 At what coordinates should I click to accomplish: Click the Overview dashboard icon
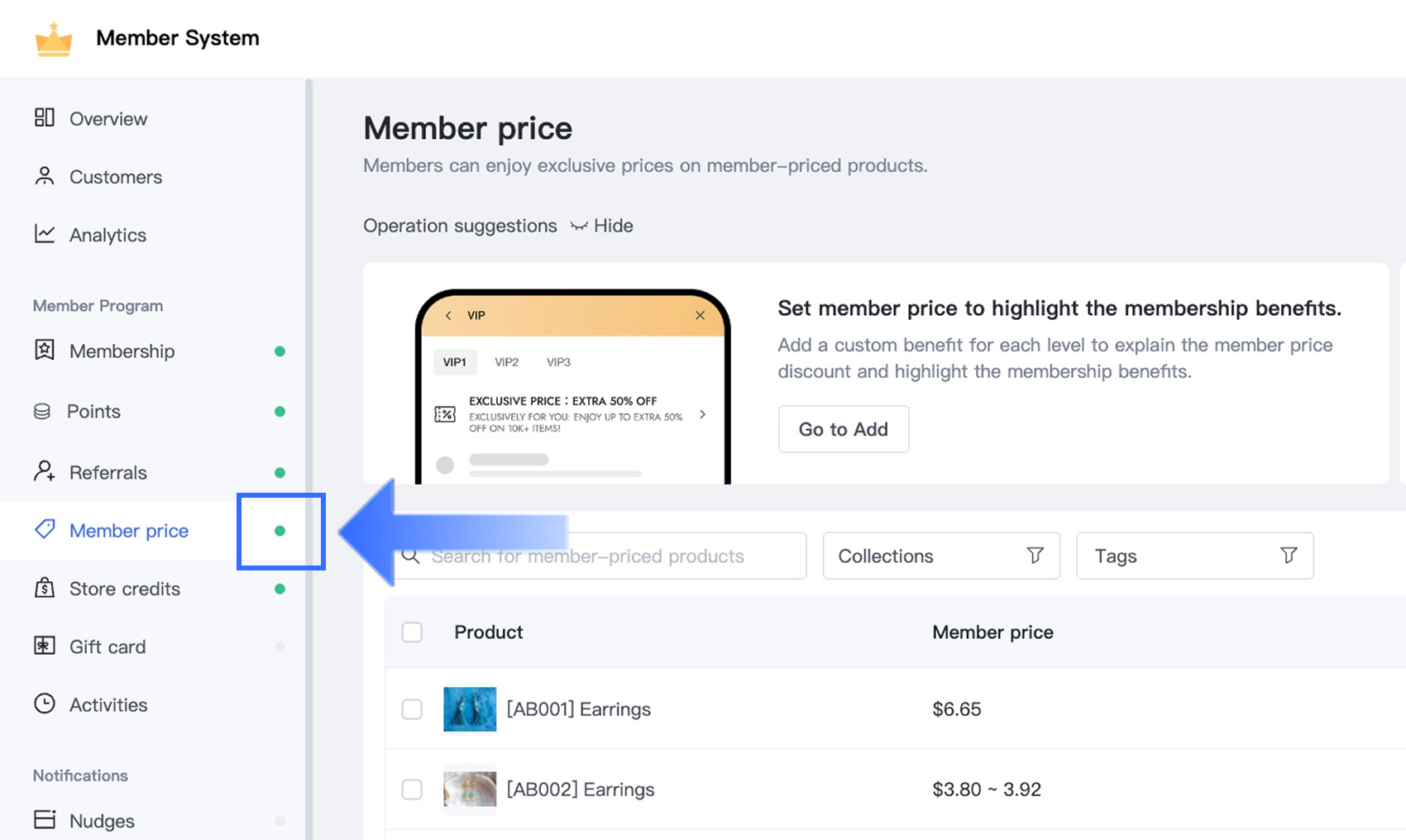45,117
